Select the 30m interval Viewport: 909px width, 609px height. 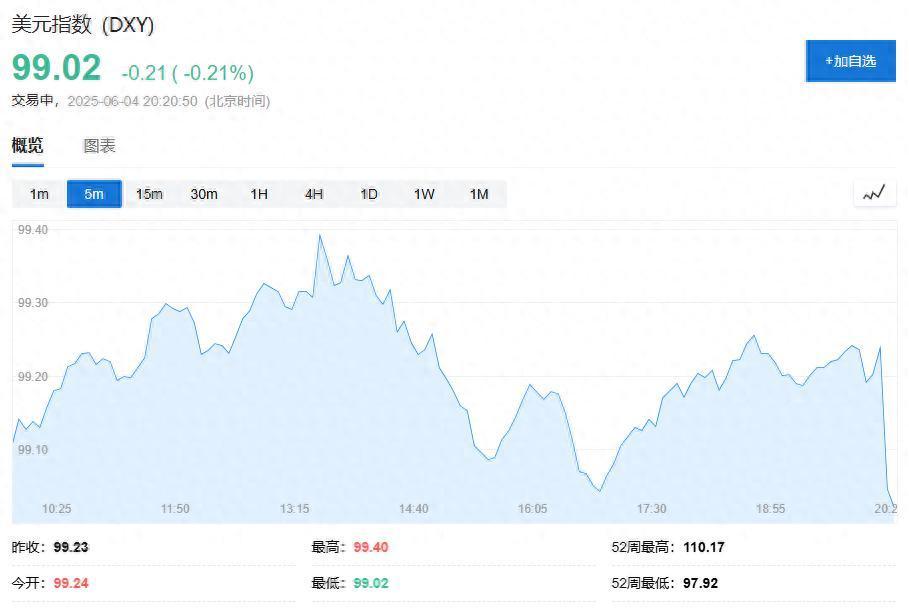(204, 194)
